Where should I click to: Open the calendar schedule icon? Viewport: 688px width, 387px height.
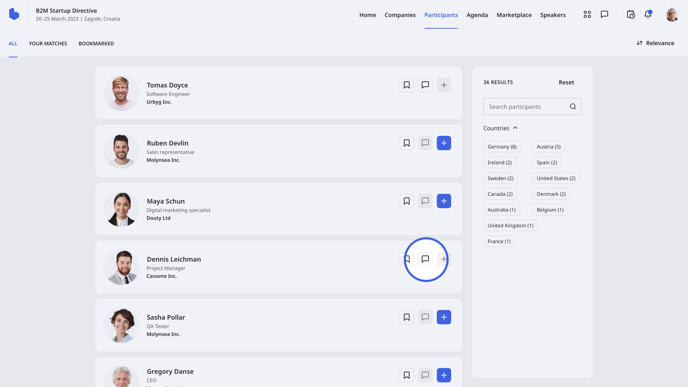click(631, 14)
